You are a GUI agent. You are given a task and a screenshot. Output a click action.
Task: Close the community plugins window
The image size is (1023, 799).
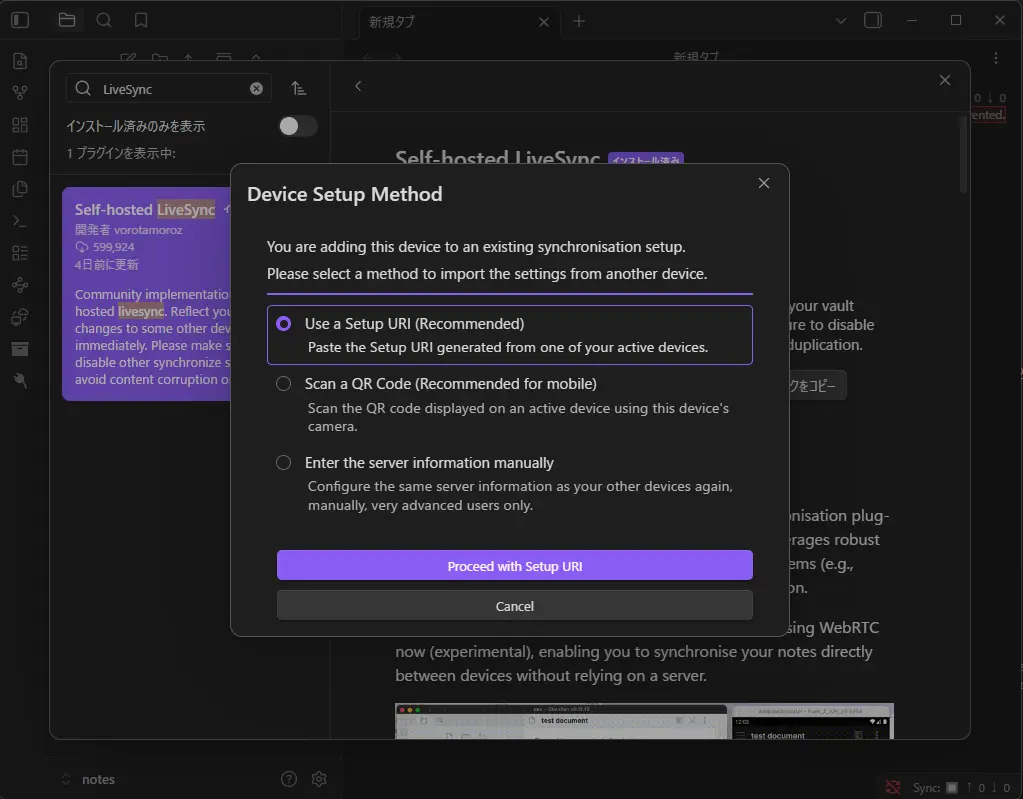click(x=945, y=80)
